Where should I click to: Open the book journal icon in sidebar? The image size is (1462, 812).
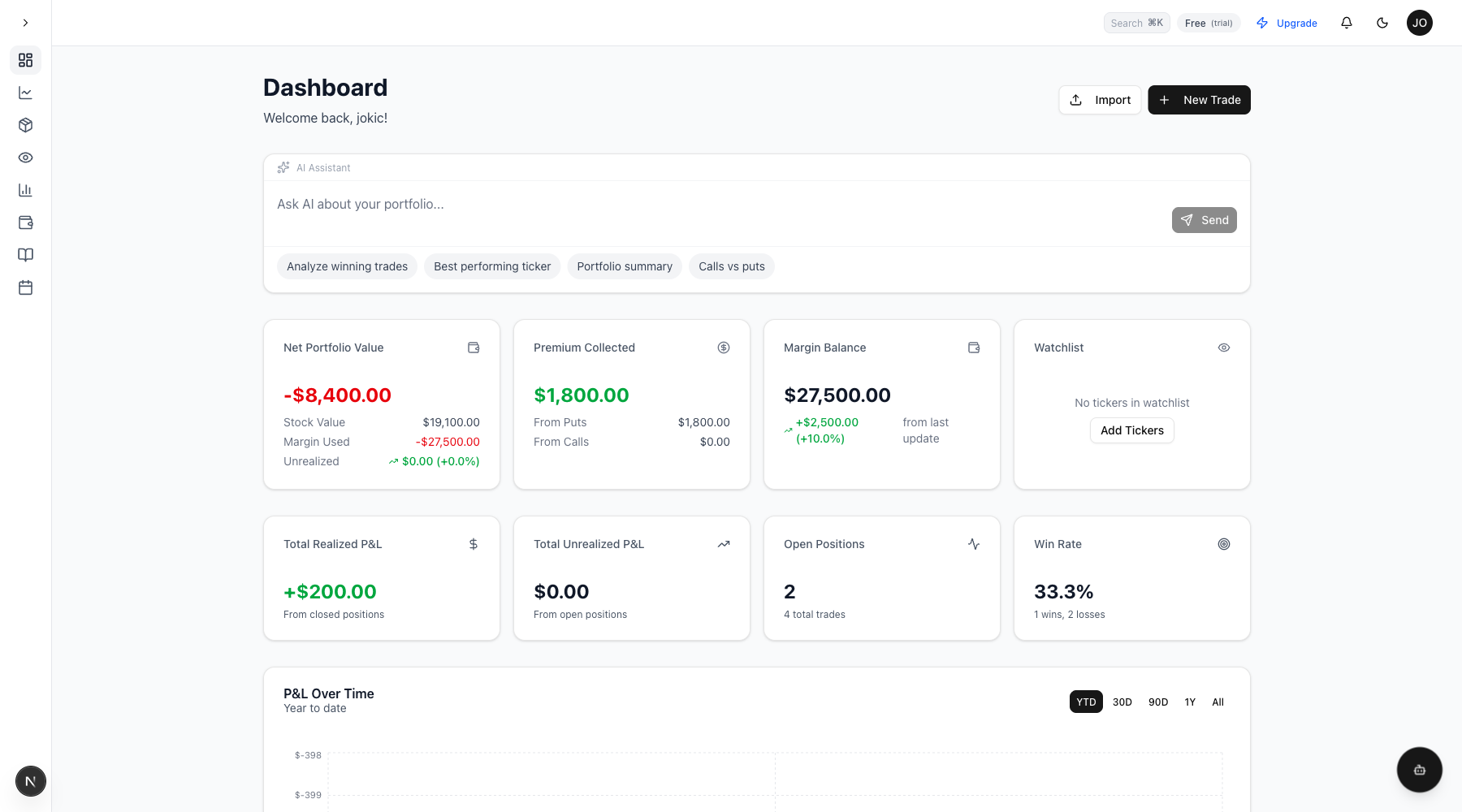click(x=25, y=255)
